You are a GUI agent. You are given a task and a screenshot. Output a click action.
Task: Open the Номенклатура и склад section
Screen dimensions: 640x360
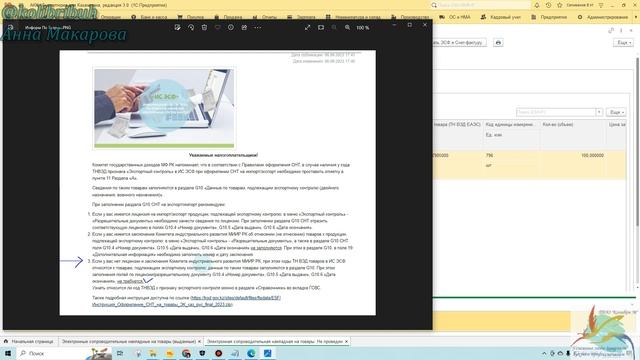pyautogui.click(x=353, y=17)
